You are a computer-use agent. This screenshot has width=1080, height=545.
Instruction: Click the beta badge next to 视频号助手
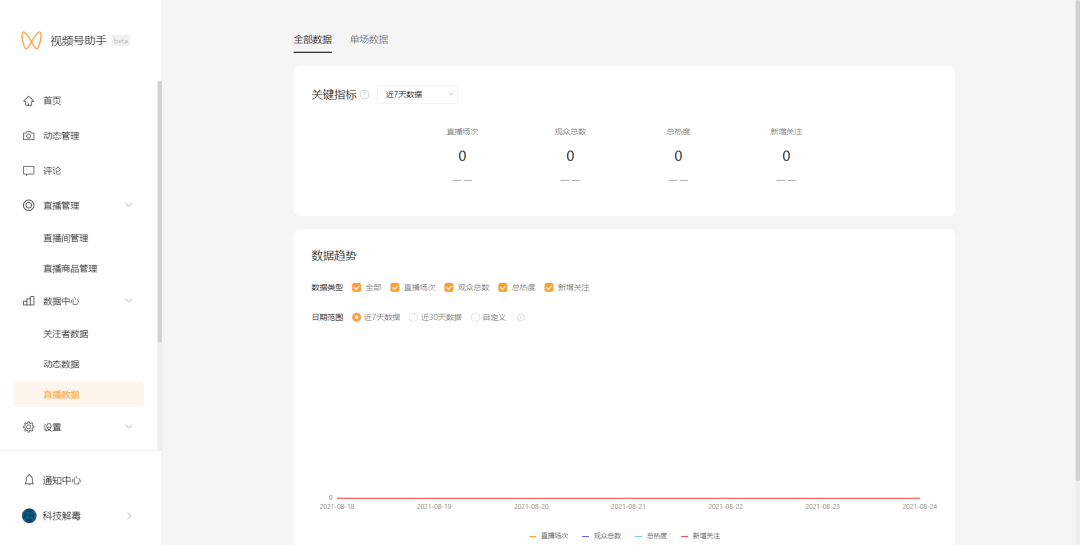point(121,41)
